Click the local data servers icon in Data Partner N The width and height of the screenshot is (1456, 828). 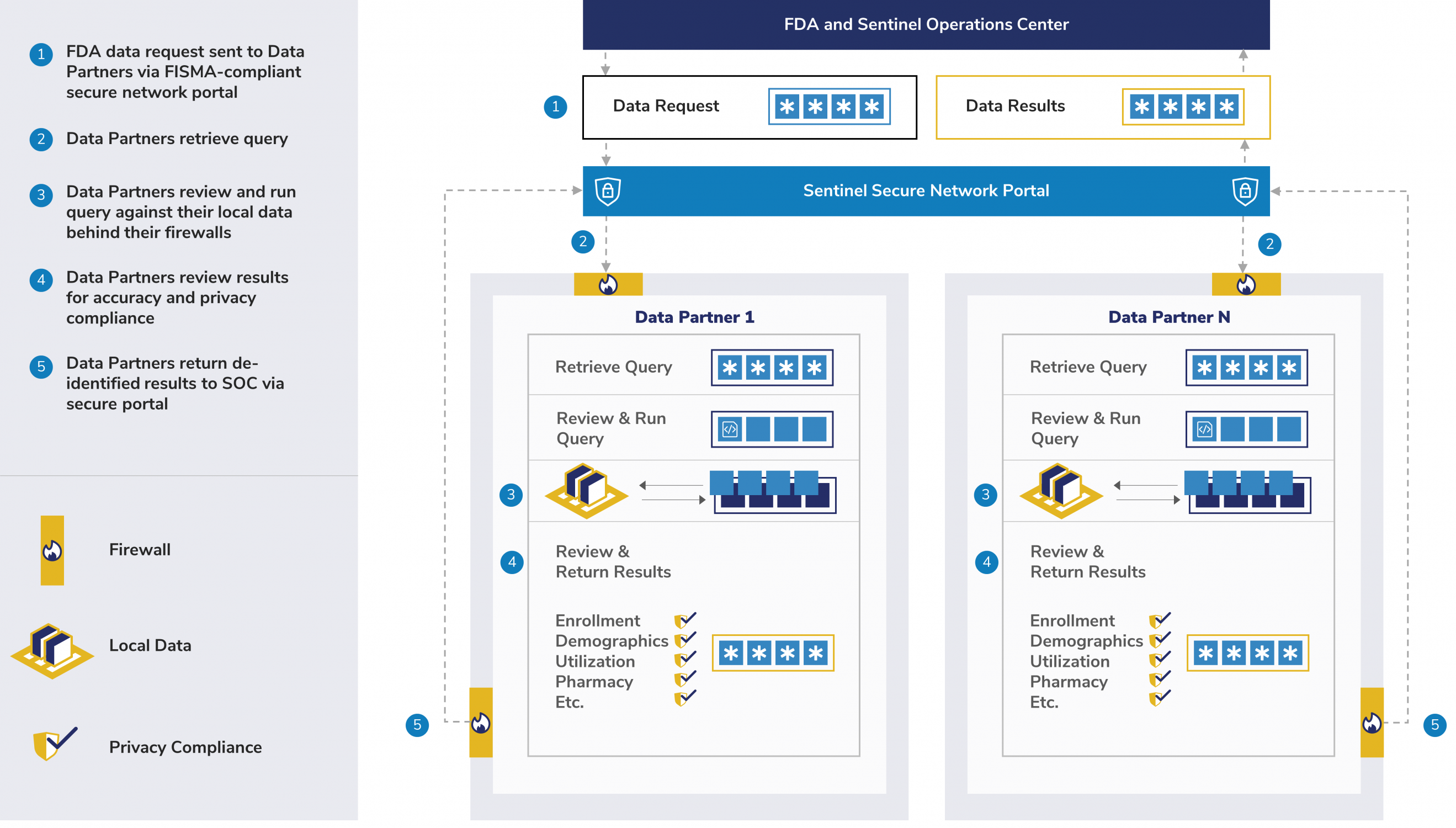click(1061, 491)
